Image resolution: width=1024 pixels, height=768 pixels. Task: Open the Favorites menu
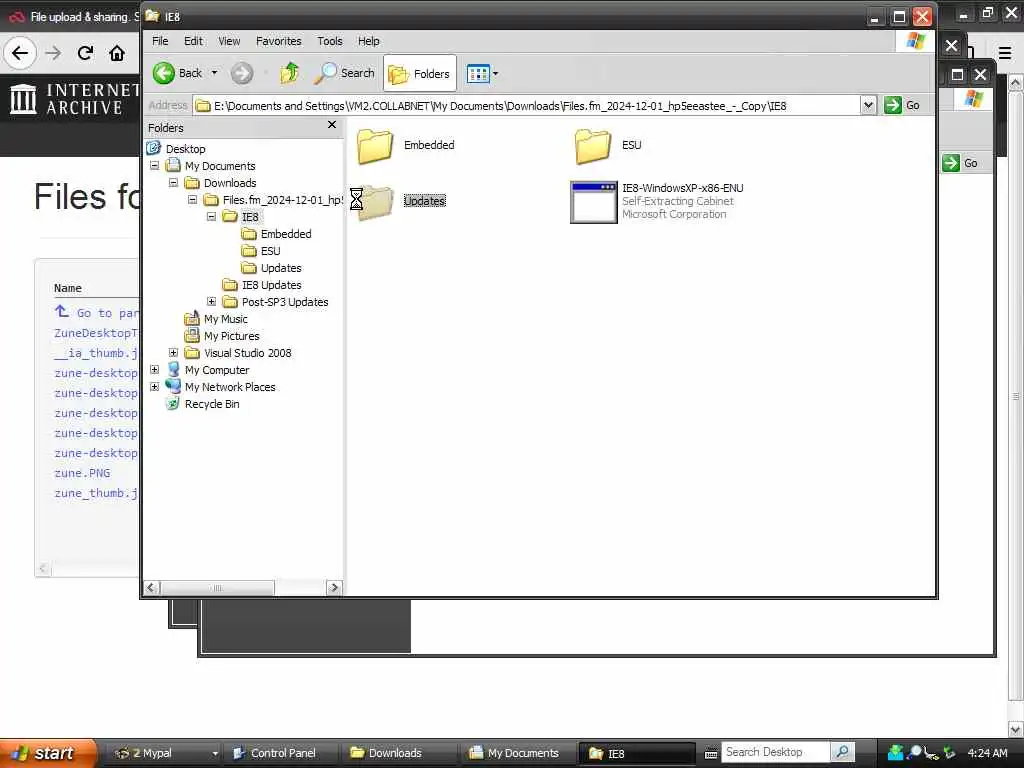(279, 41)
